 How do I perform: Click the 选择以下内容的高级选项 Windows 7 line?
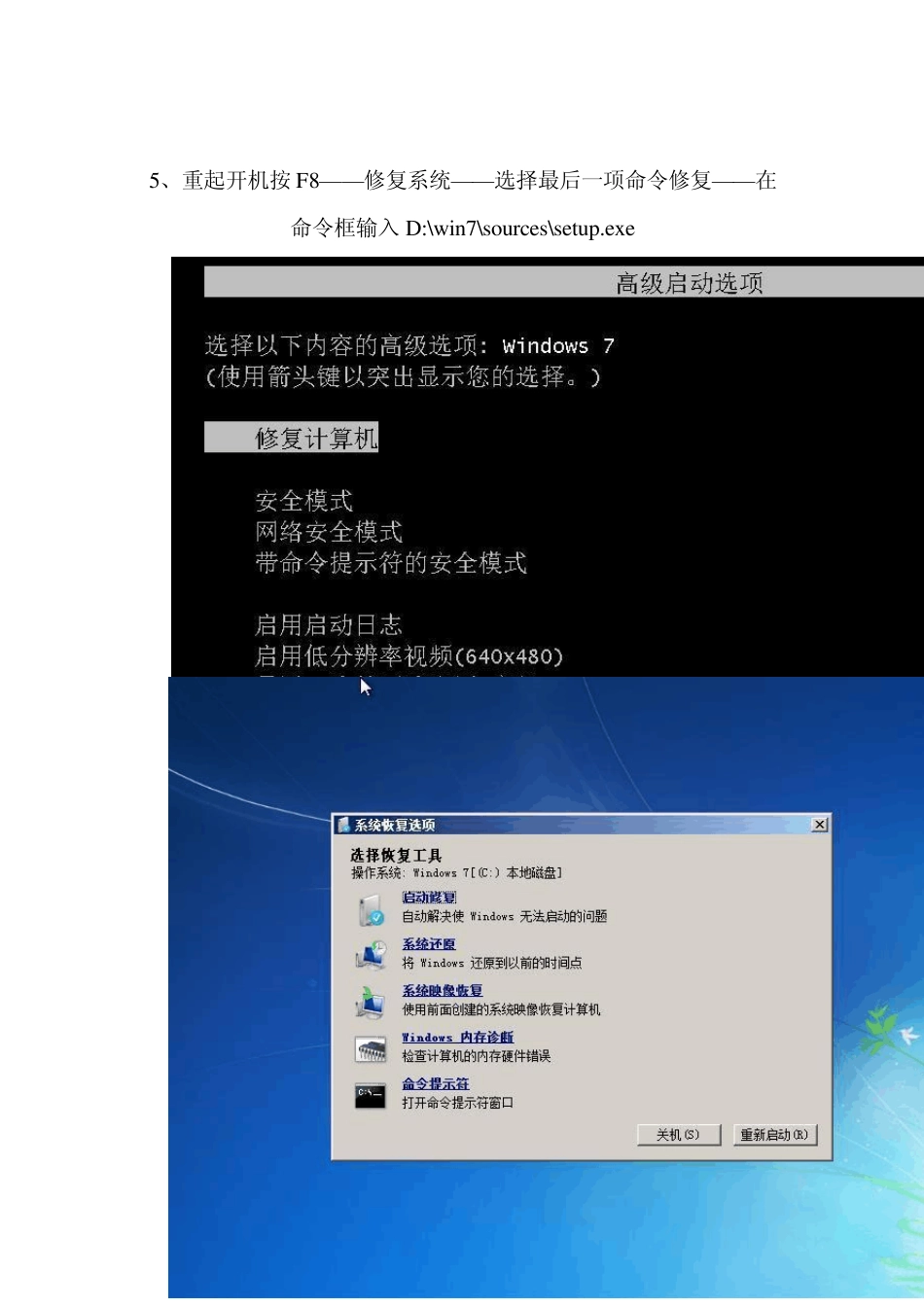(x=409, y=345)
